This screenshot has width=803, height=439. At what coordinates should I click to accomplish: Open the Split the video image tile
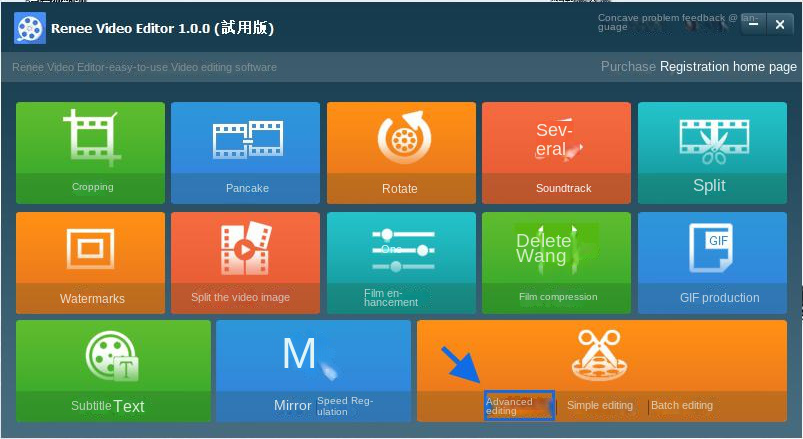click(x=245, y=263)
